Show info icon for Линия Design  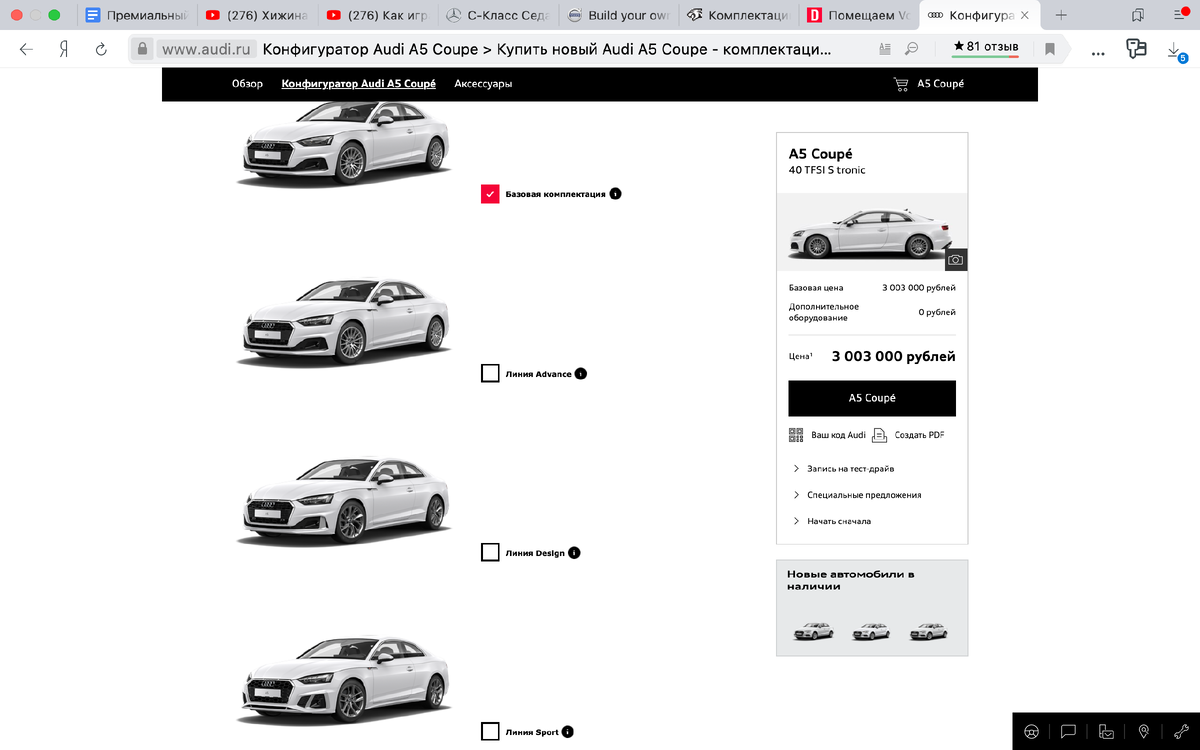(574, 553)
